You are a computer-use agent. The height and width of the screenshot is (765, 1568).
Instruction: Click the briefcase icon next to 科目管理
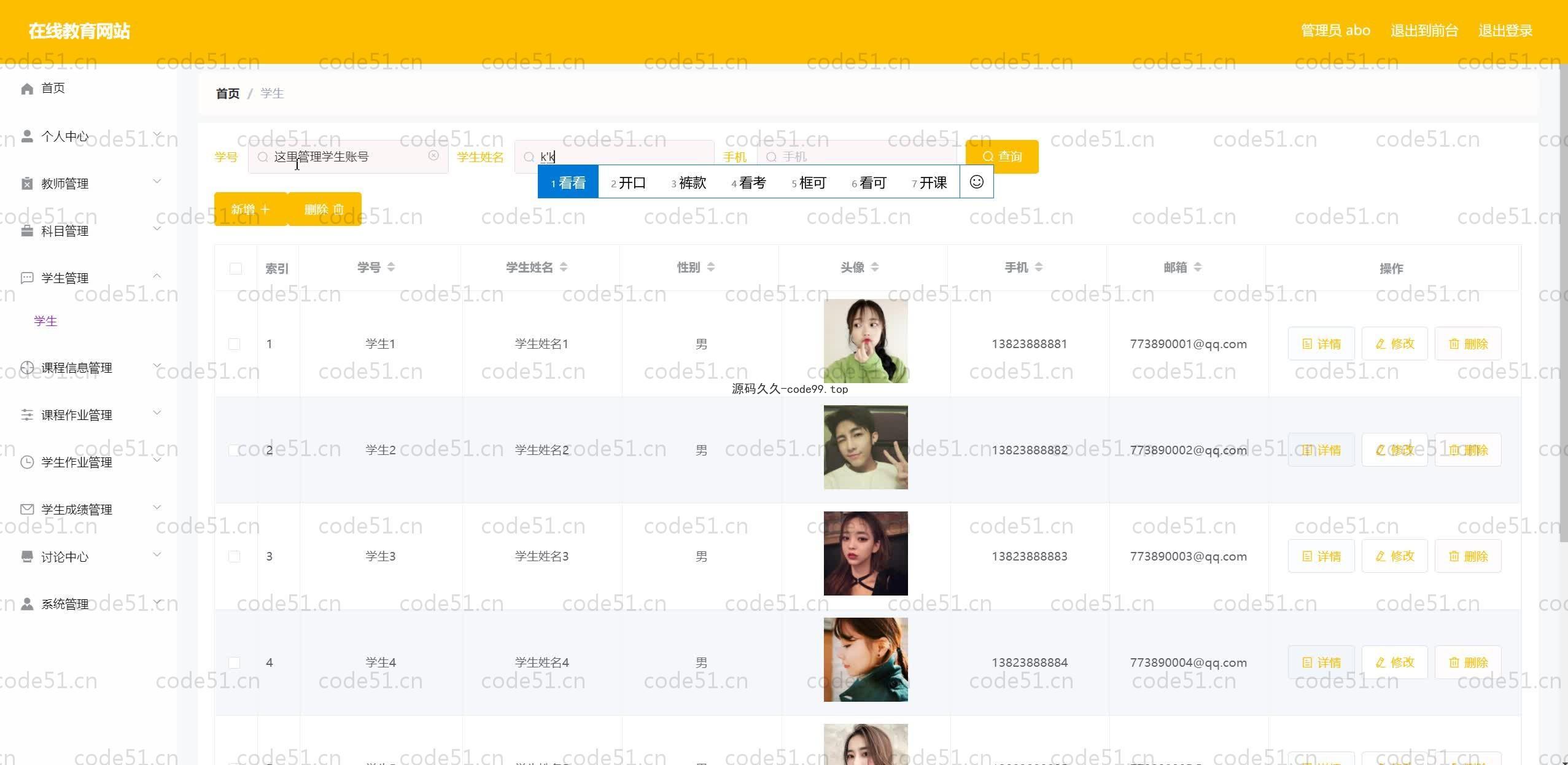click(27, 231)
